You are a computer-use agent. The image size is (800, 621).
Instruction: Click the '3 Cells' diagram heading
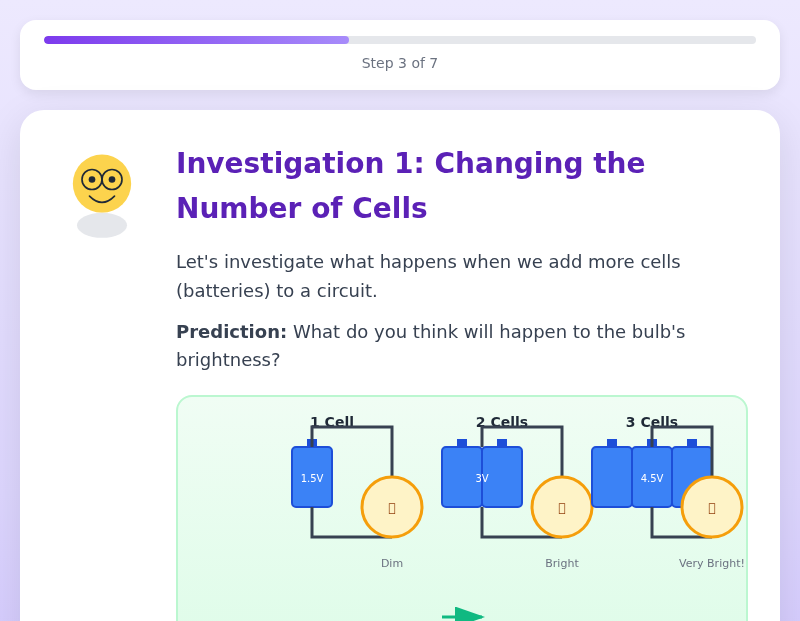[x=652, y=423]
